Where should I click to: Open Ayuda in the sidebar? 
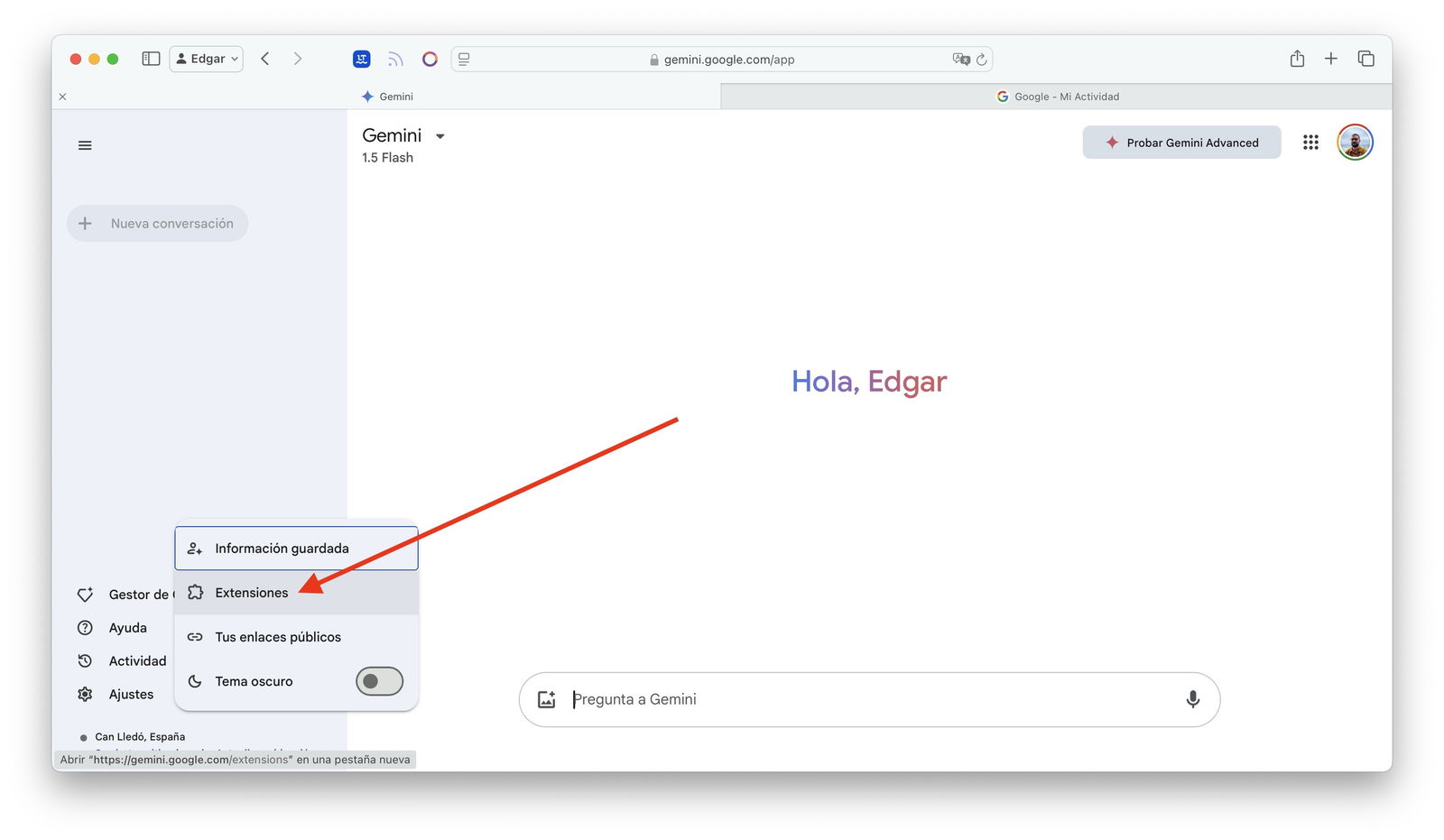point(113,628)
